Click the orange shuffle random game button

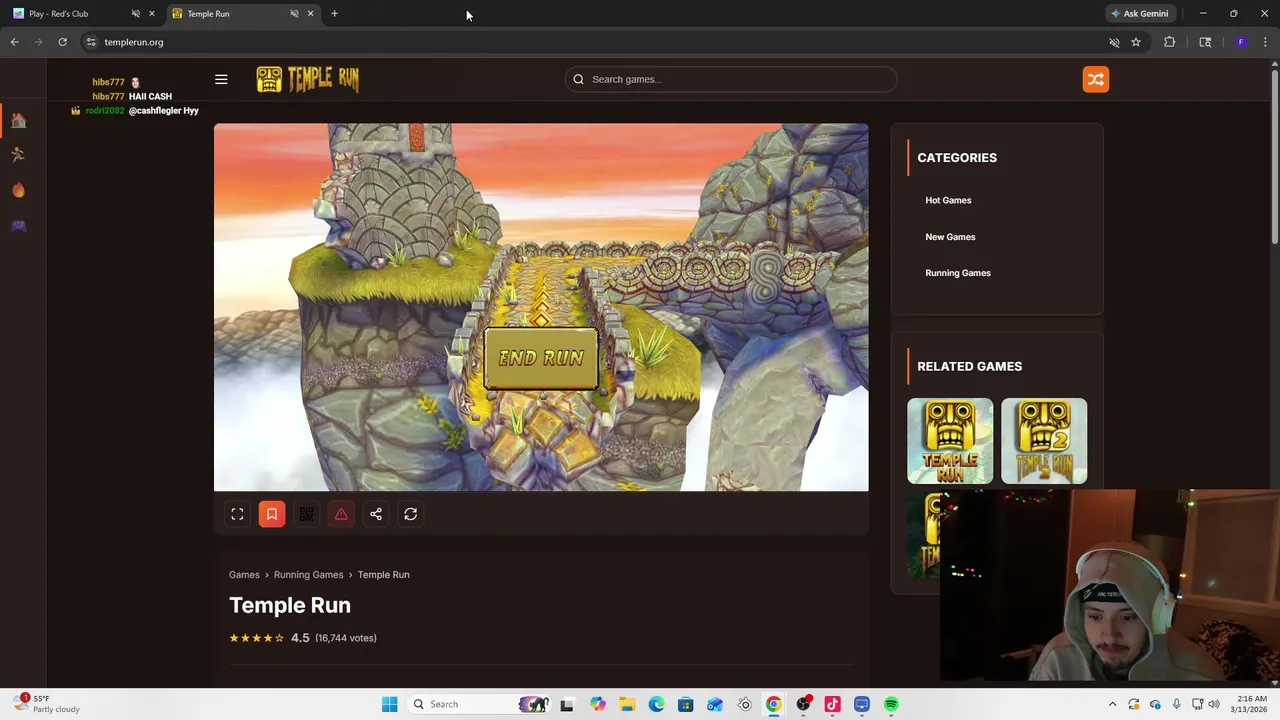tap(1096, 79)
